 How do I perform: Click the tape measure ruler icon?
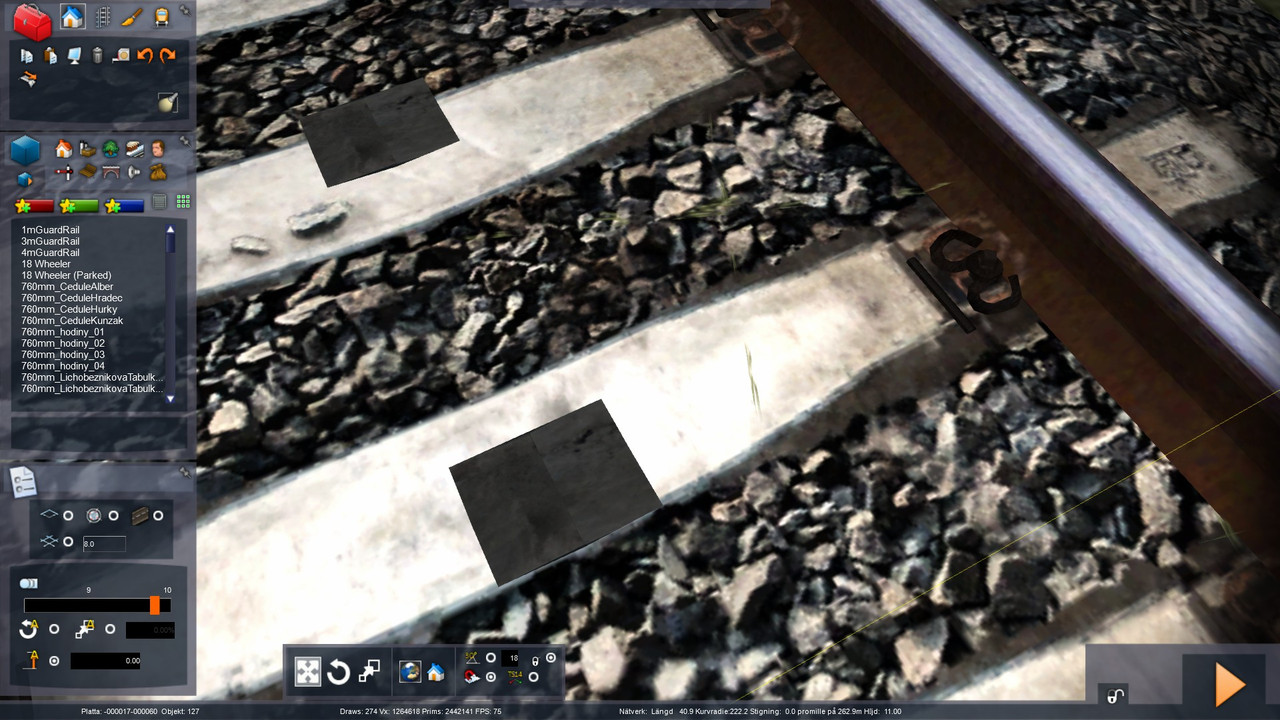click(x=121, y=55)
